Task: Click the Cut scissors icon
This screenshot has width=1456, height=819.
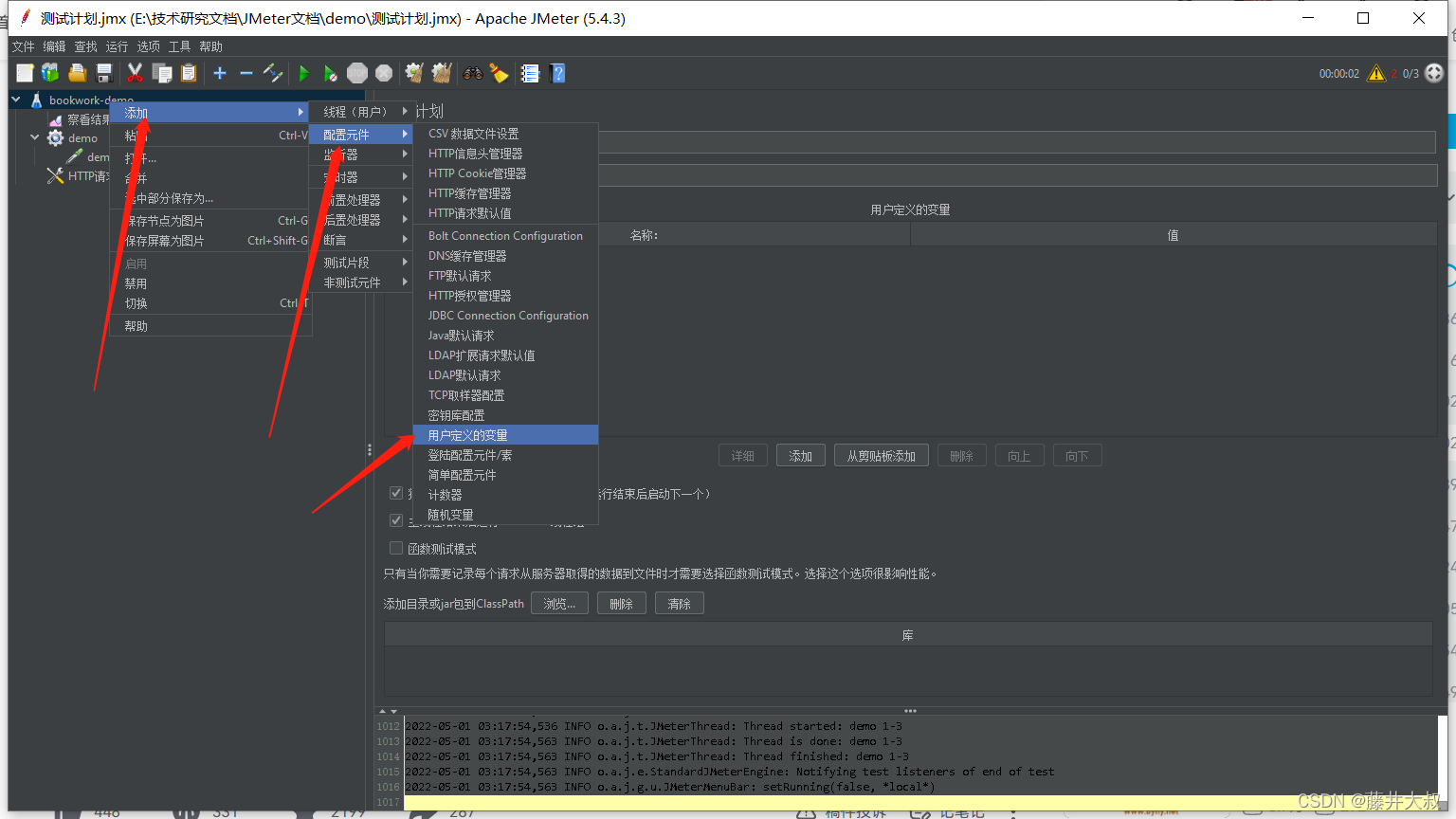Action: pyautogui.click(x=135, y=73)
